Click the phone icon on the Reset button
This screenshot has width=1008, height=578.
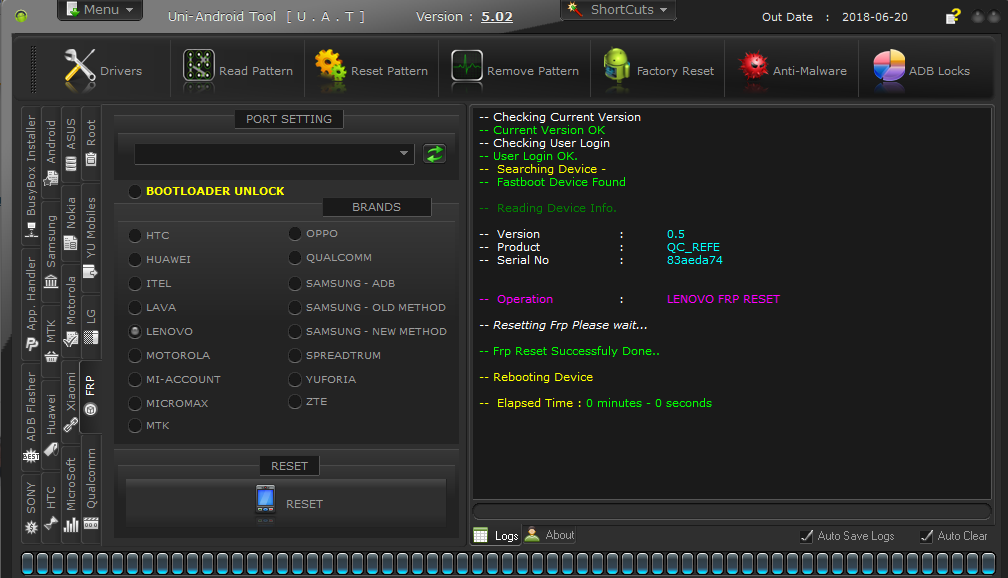click(266, 500)
